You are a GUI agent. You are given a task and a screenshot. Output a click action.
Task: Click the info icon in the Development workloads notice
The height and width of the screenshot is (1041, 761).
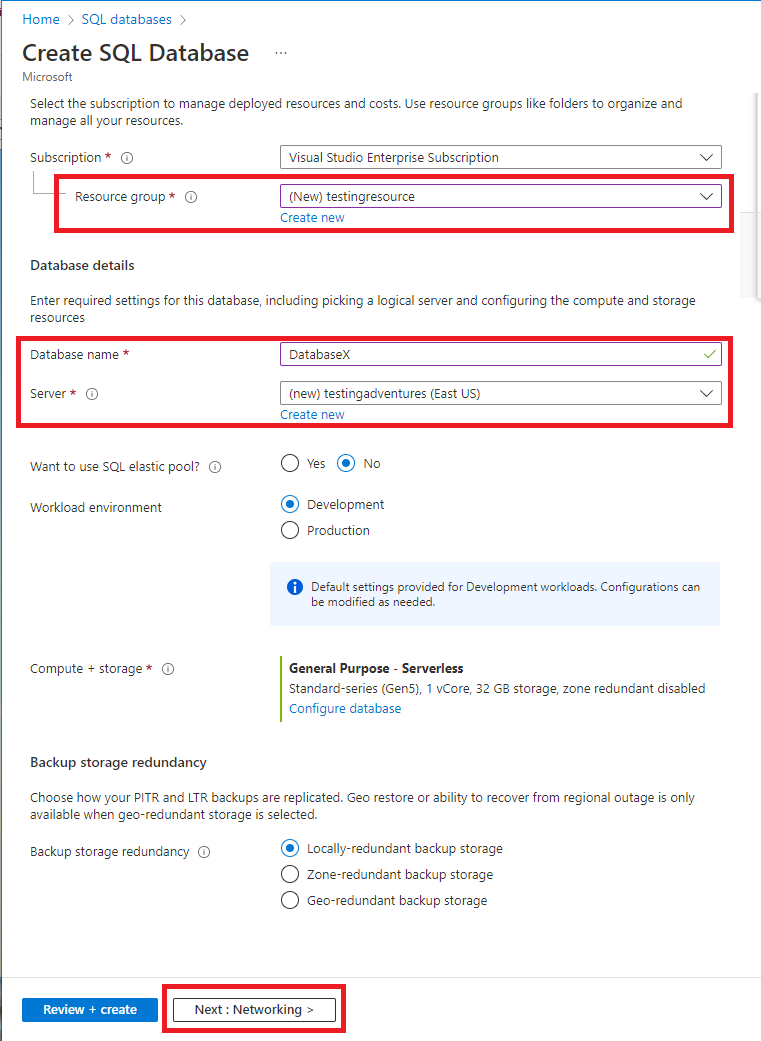pos(294,587)
